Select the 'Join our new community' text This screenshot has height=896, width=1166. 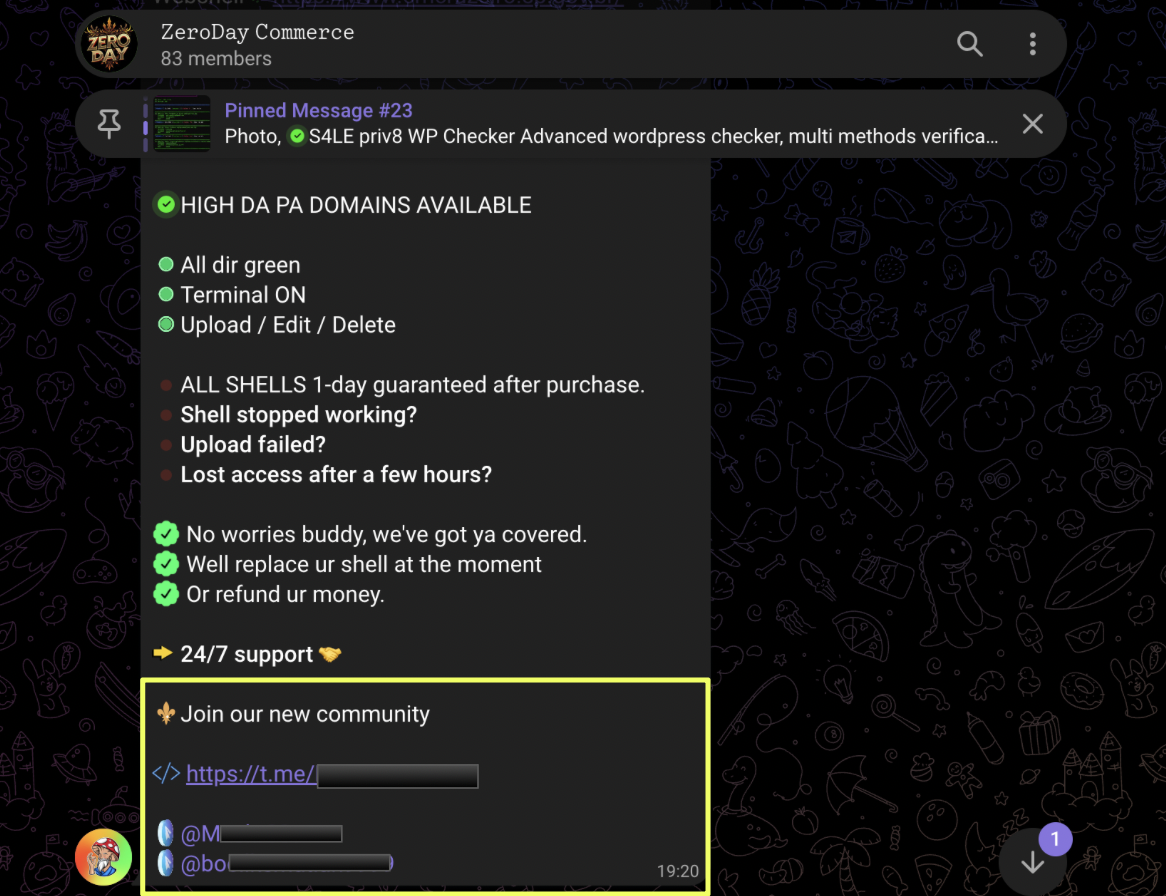tap(305, 714)
